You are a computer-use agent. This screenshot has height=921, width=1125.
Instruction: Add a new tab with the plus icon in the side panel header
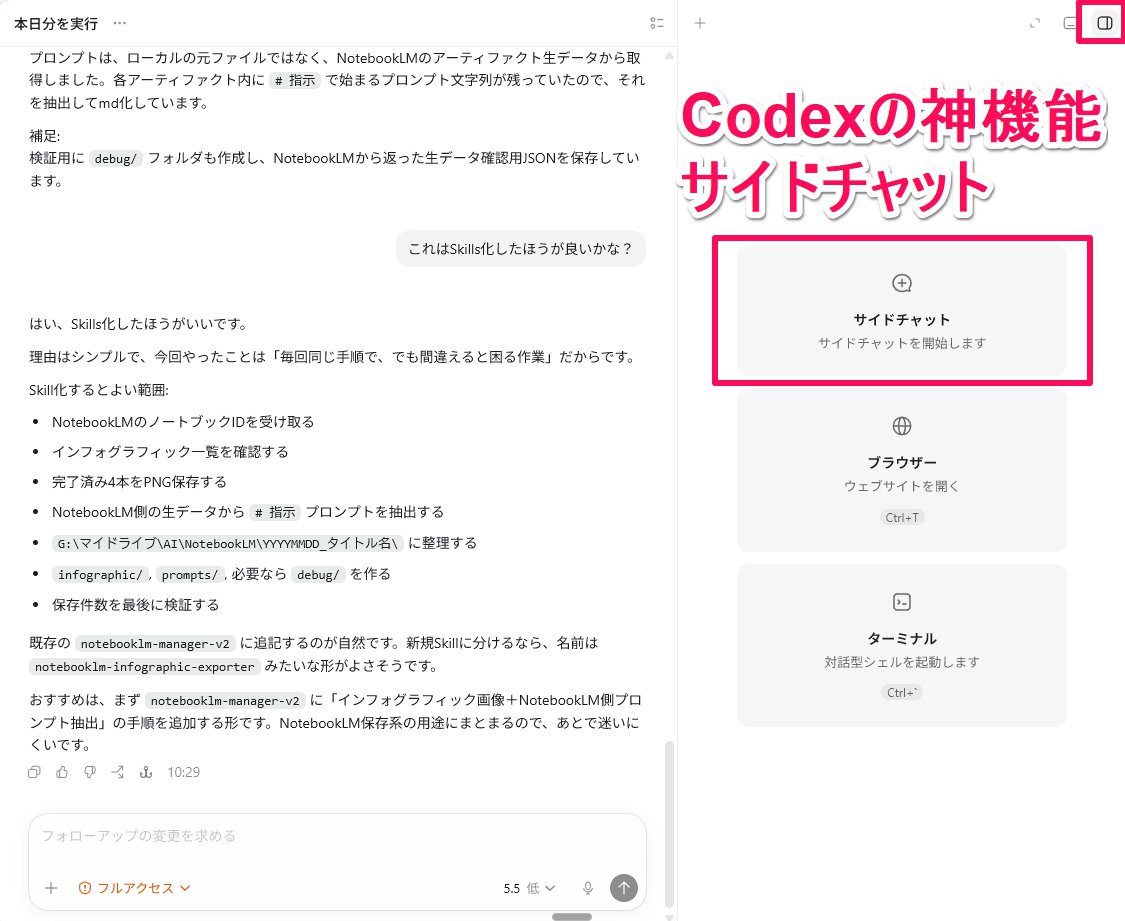pos(700,23)
